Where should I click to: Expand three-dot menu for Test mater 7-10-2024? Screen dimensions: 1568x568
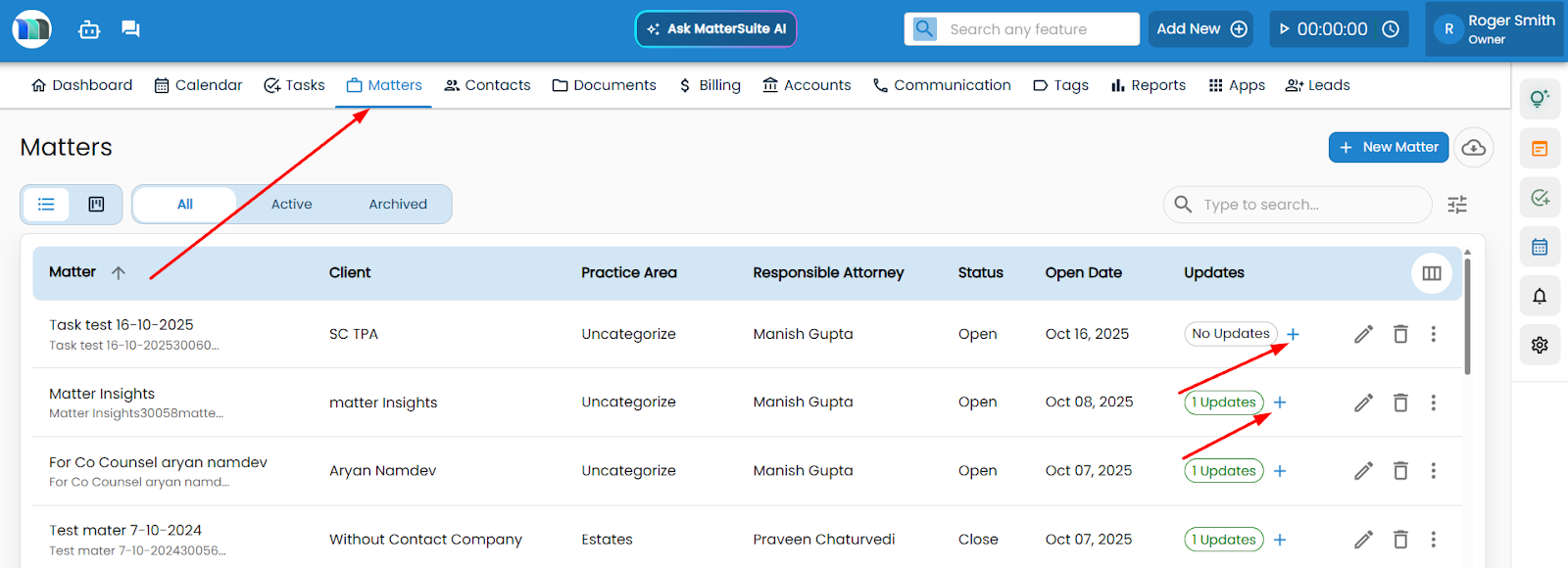click(x=1433, y=540)
